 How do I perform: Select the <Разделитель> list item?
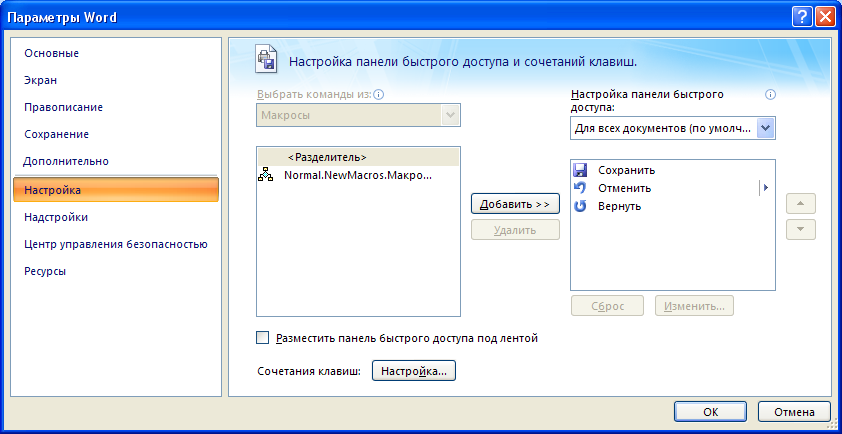358,157
